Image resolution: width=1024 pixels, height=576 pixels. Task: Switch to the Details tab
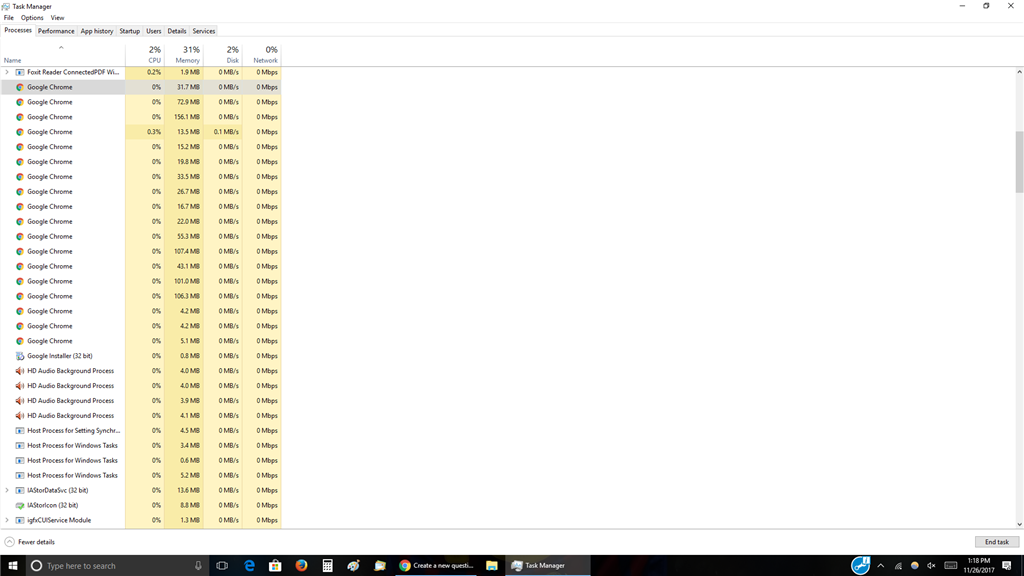pyautogui.click(x=177, y=31)
